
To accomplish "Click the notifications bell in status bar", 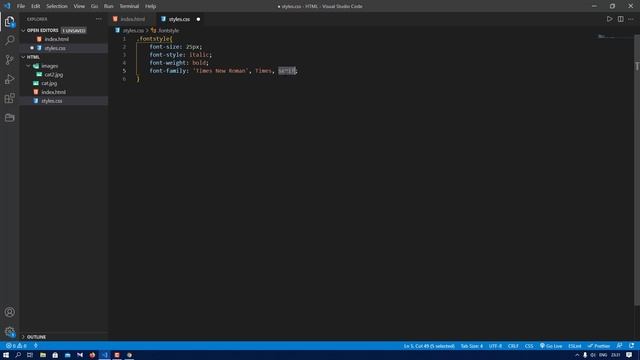I will 631,346.
